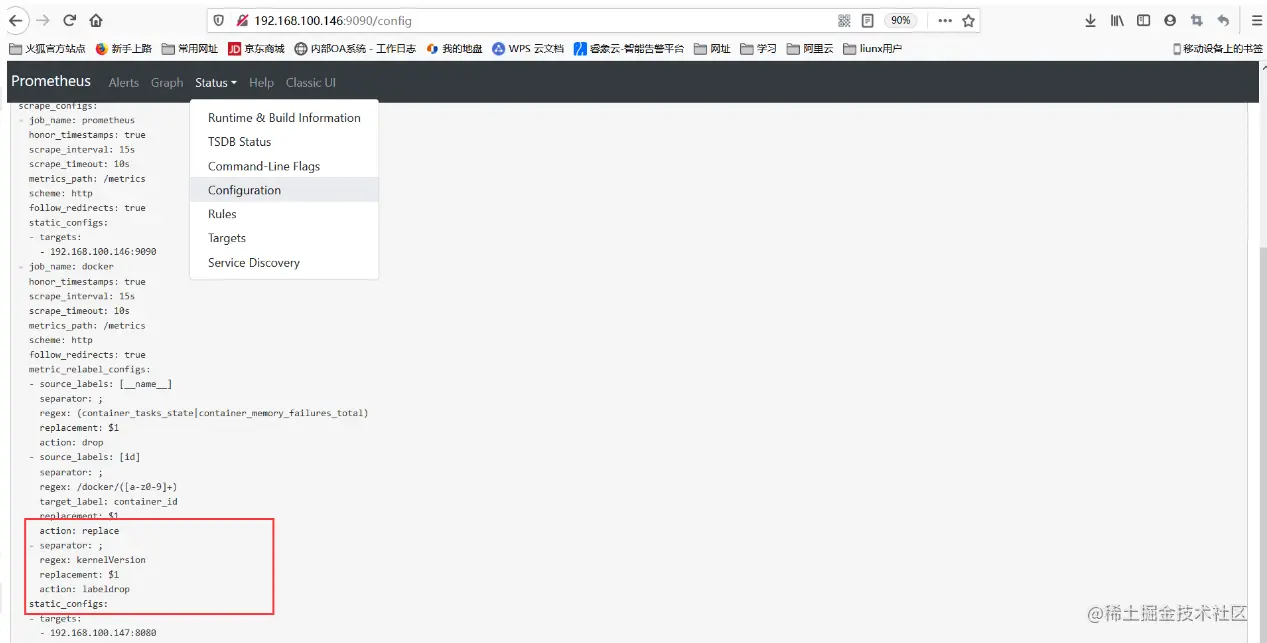Open the Alerts page link

tap(124, 83)
